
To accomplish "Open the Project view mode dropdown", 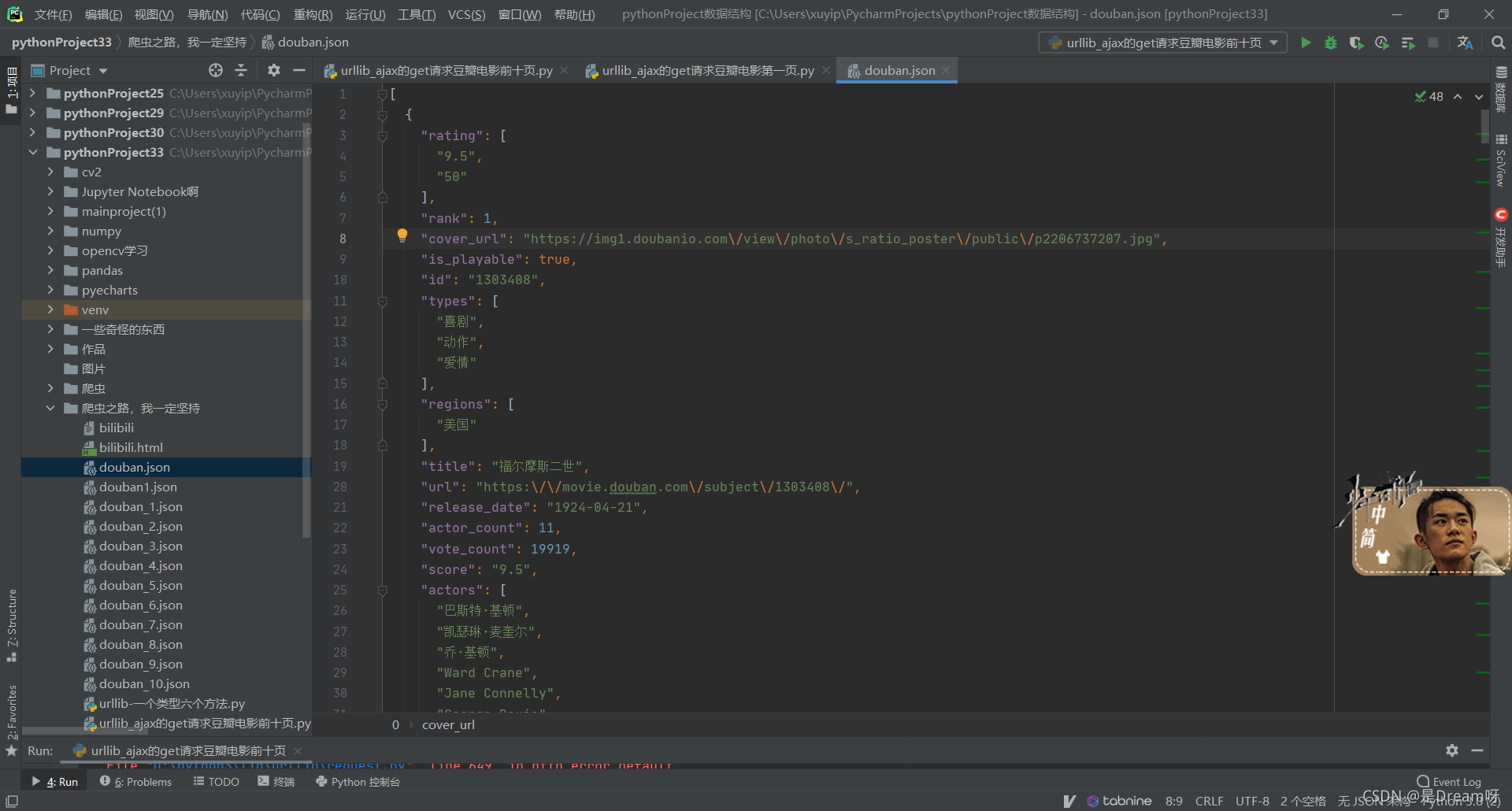I will tap(69, 70).
